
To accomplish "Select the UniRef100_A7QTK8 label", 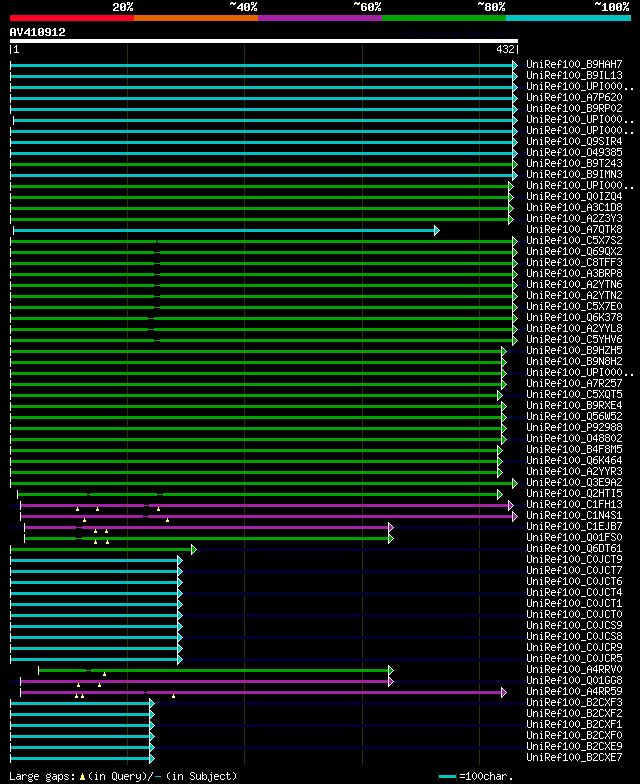I will [574, 230].
